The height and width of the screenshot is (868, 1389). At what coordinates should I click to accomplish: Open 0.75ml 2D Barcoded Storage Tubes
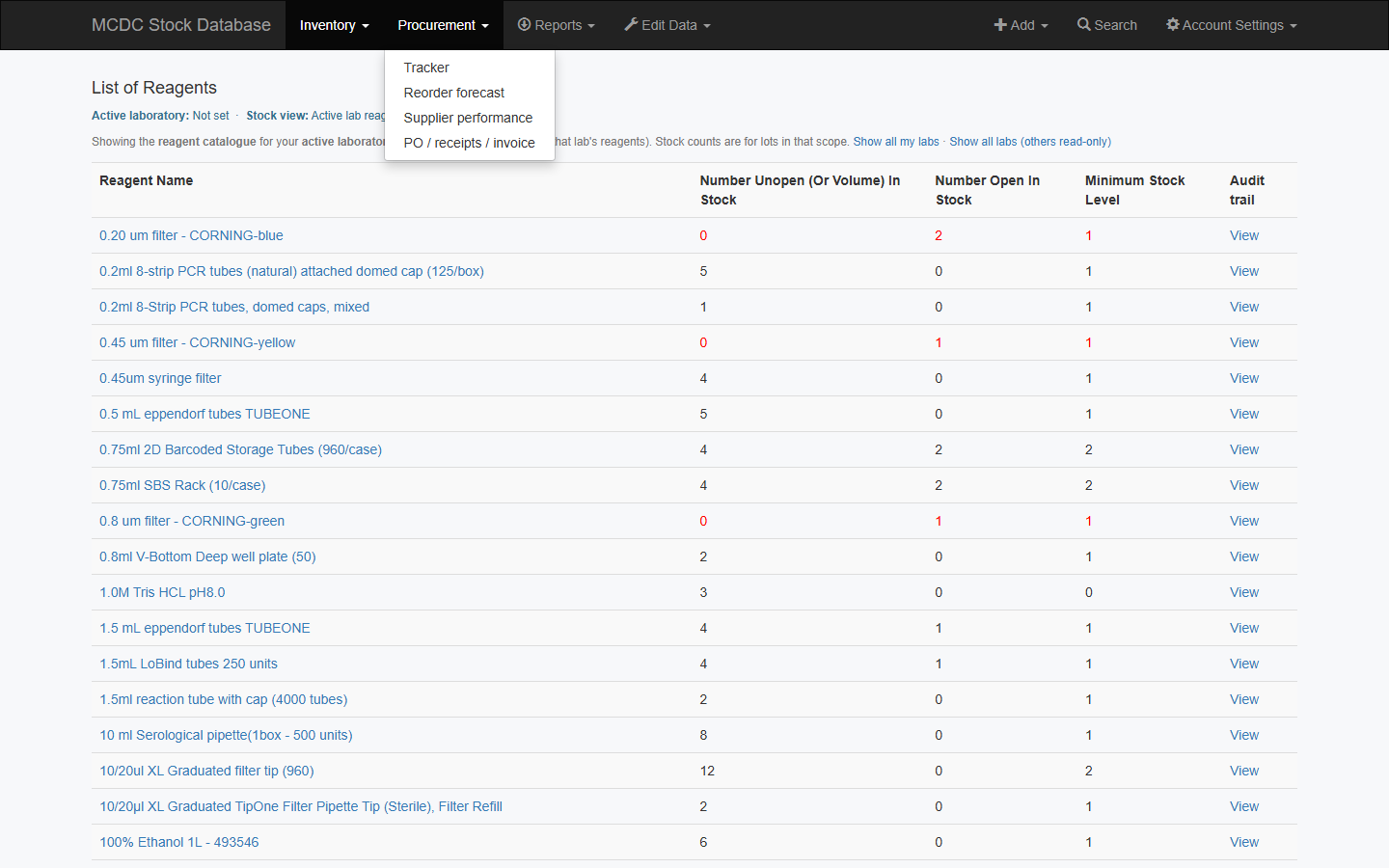(240, 449)
